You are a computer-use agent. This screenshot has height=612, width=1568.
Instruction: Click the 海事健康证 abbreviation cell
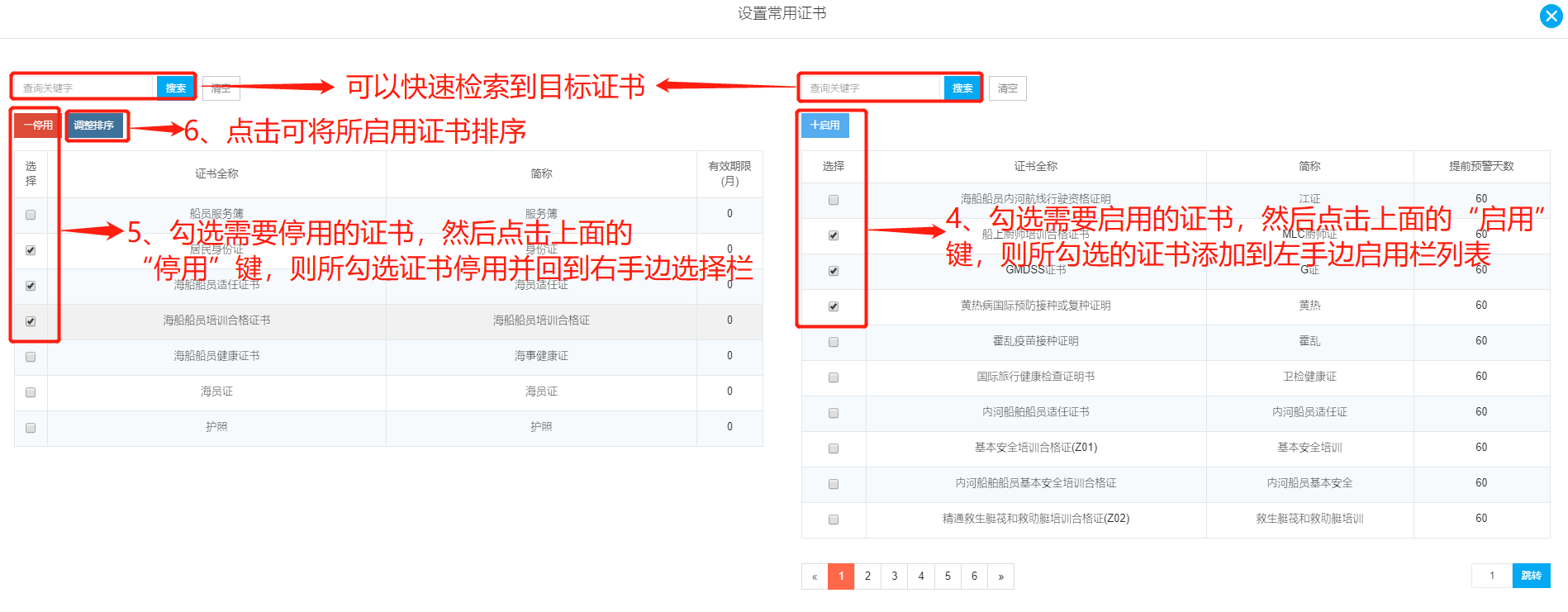coord(541,357)
